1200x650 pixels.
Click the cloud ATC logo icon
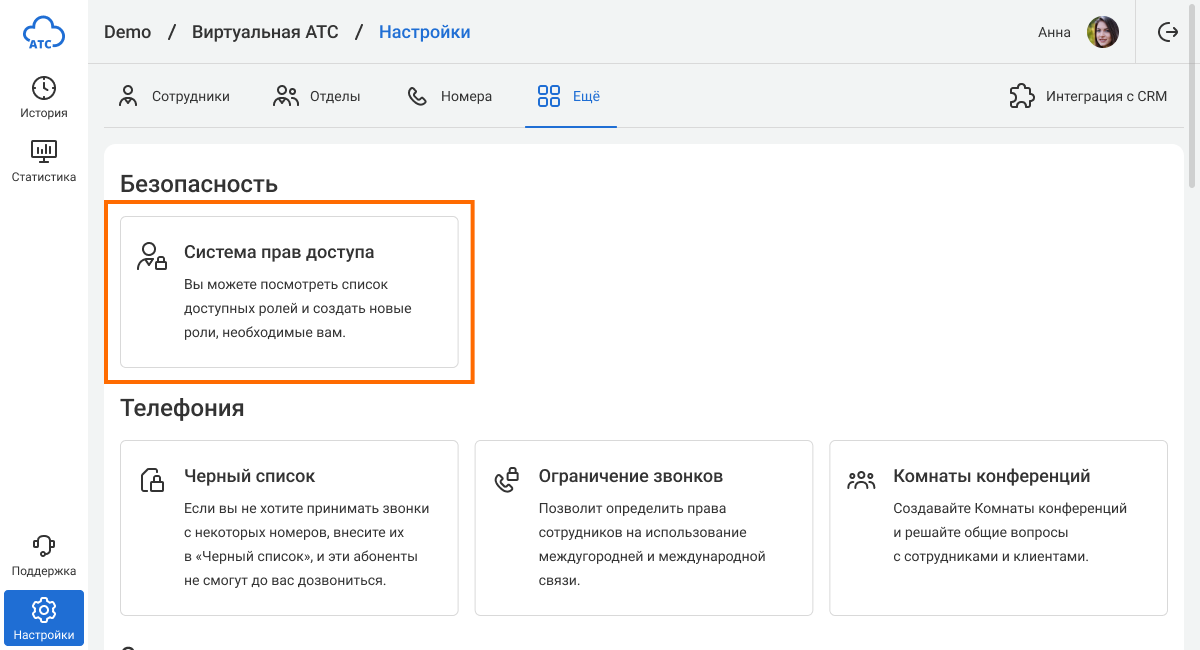tap(44, 33)
